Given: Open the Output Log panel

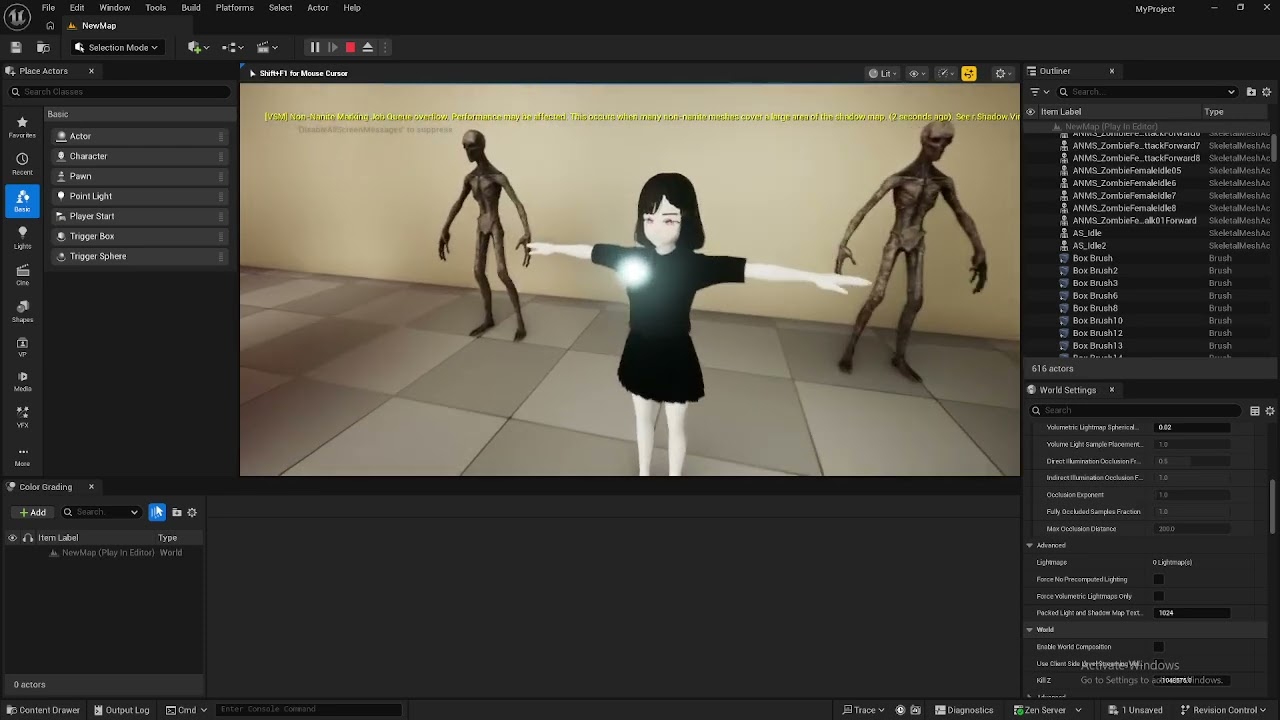Looking at the screenshot, I should (x=121, y=710).
